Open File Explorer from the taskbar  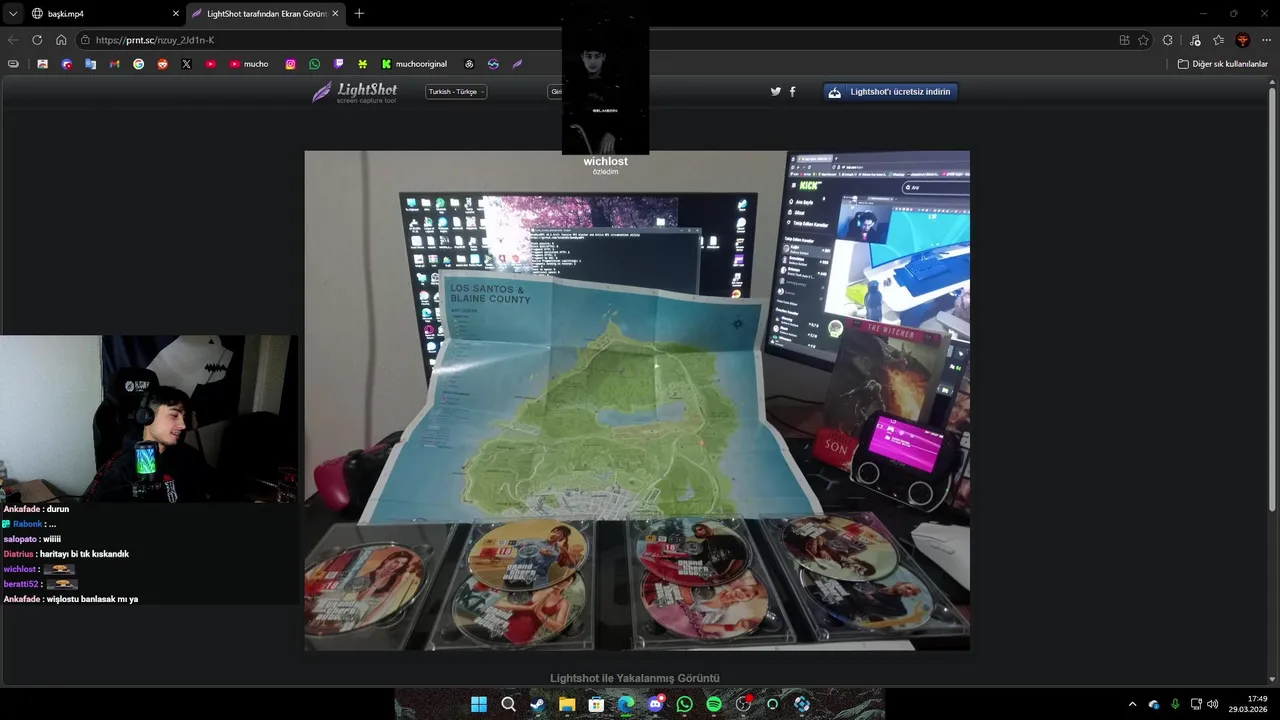pos(567,704)
